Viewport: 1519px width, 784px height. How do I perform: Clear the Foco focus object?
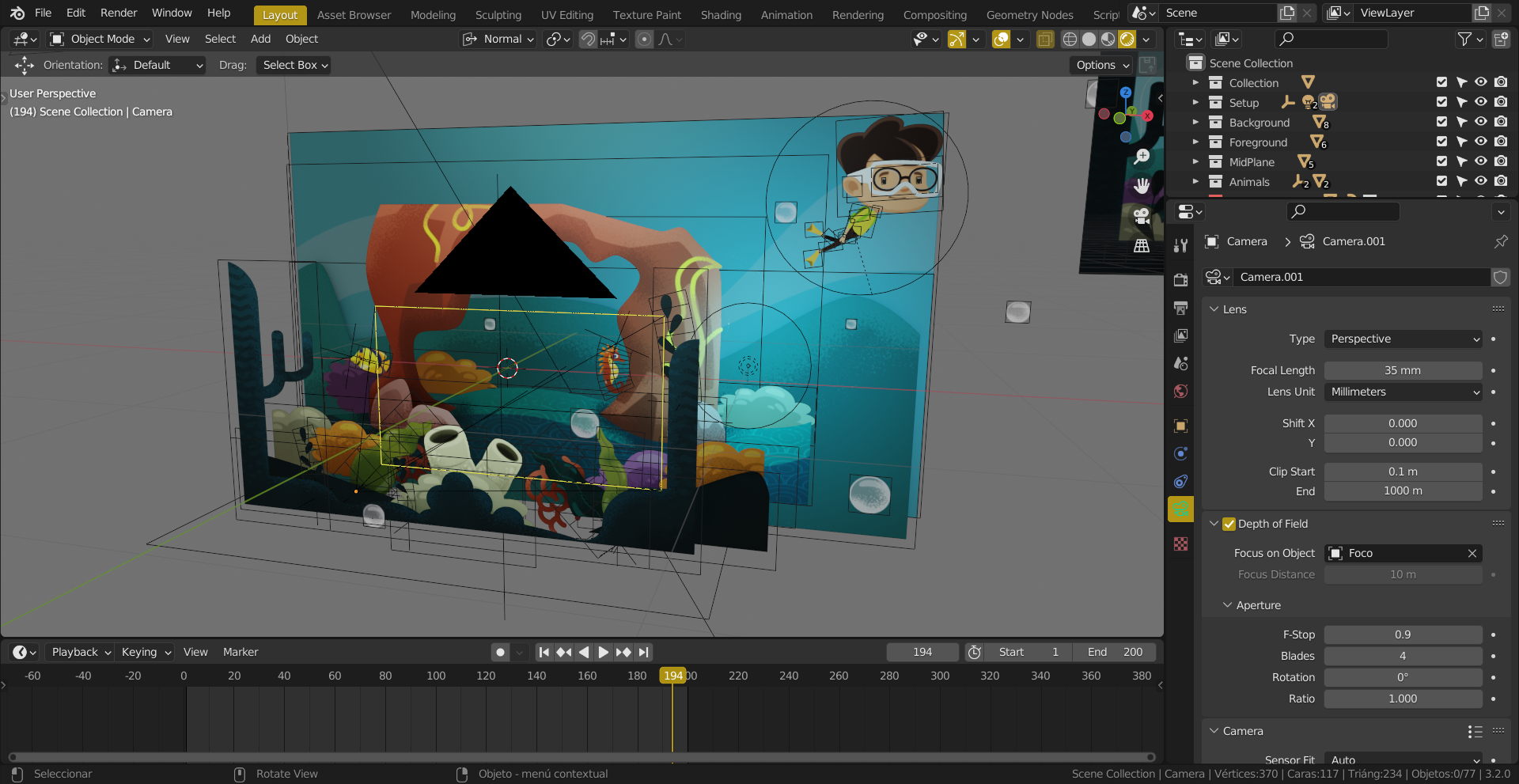pyautogui.click(x=1472, y=553)
